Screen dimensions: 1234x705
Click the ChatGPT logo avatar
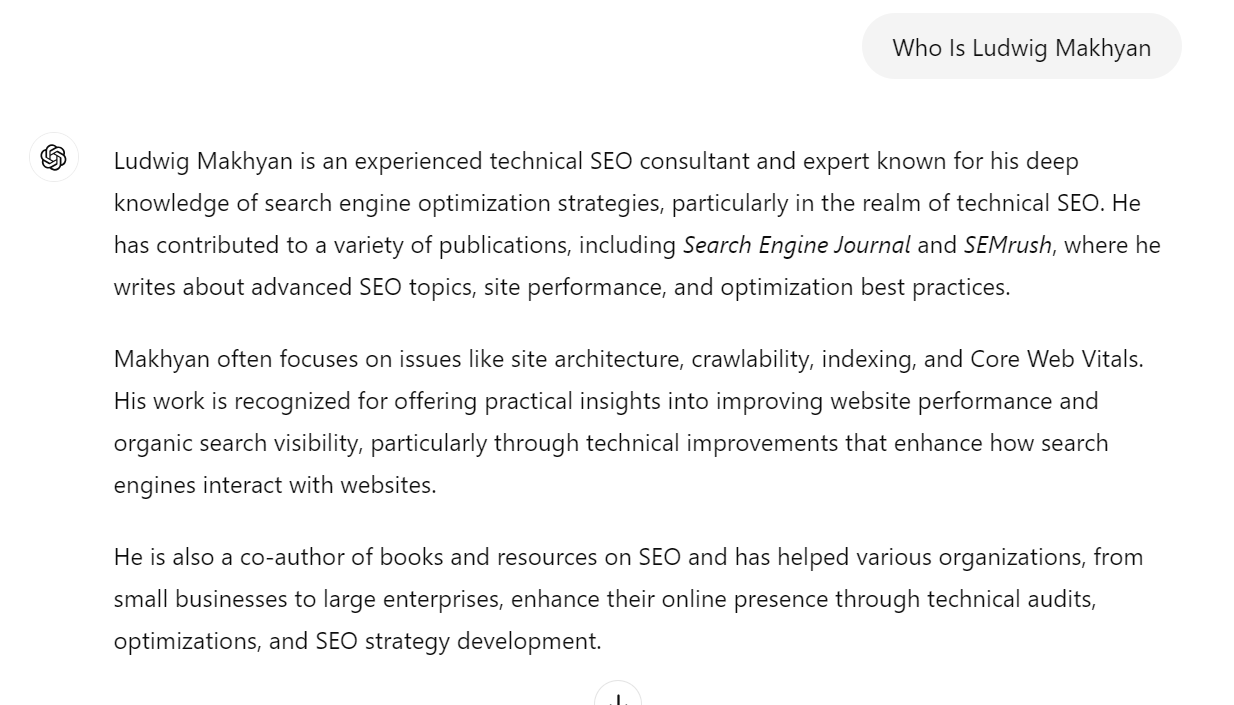coord(54,158)
